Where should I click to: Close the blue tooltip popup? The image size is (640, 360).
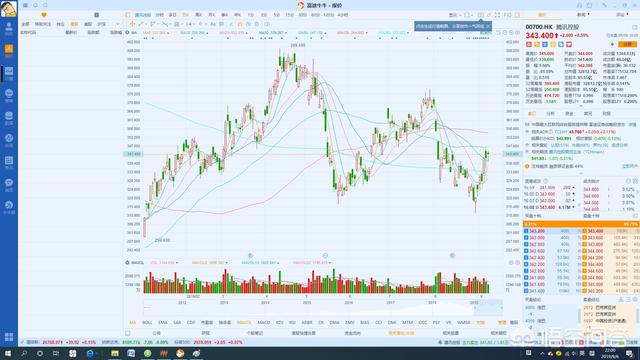488,26
